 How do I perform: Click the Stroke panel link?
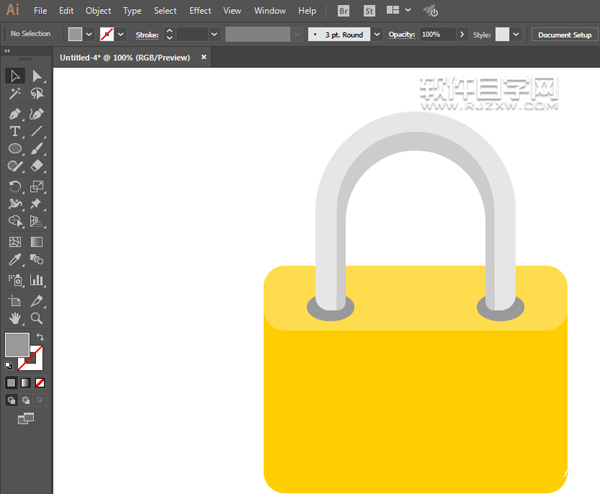pyautogui.click(x=147, y=35)
